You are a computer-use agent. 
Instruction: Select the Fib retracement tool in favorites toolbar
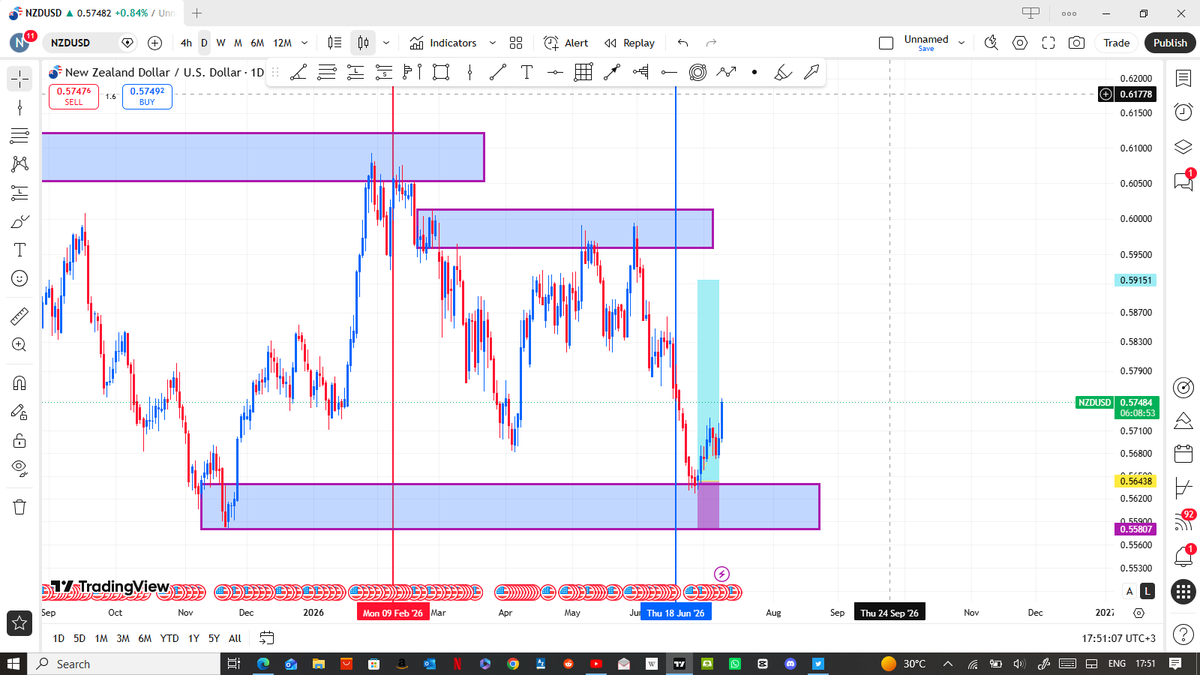[x=326, y=72]
